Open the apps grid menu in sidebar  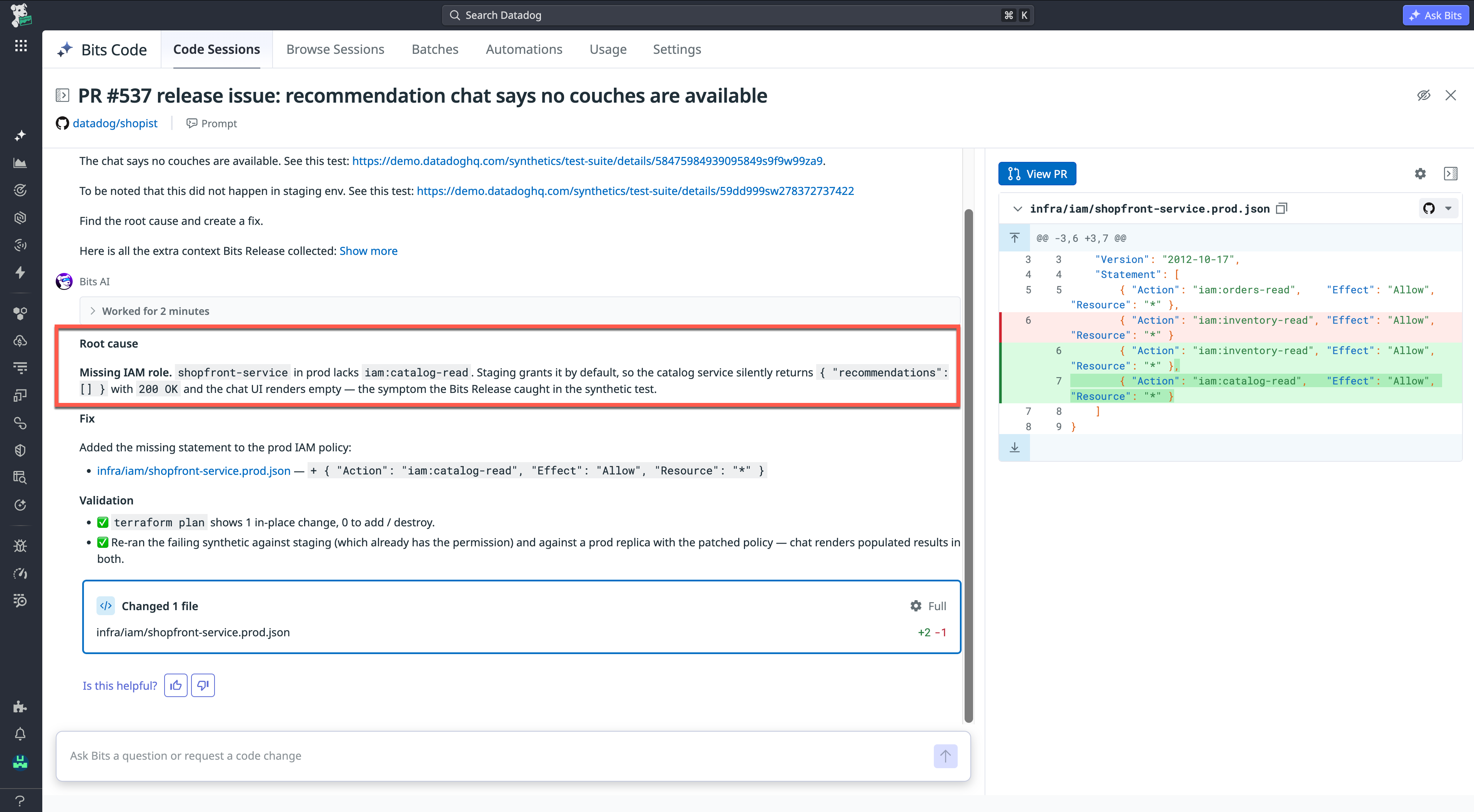pos(21,46)
